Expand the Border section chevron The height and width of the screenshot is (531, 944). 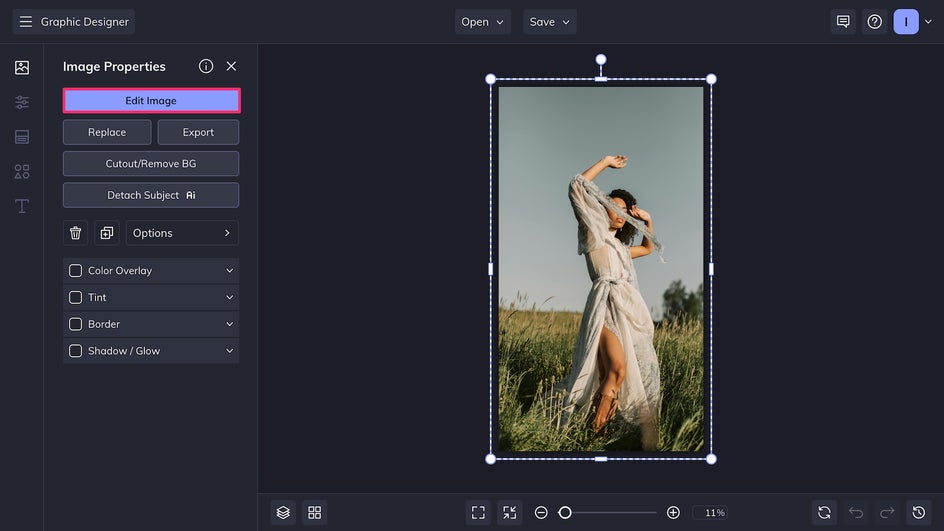[x=229, y=324]
